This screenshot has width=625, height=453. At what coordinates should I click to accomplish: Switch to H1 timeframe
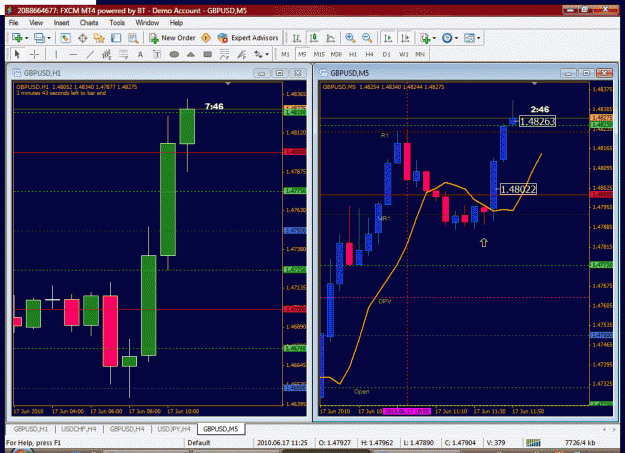click(353, 54)
